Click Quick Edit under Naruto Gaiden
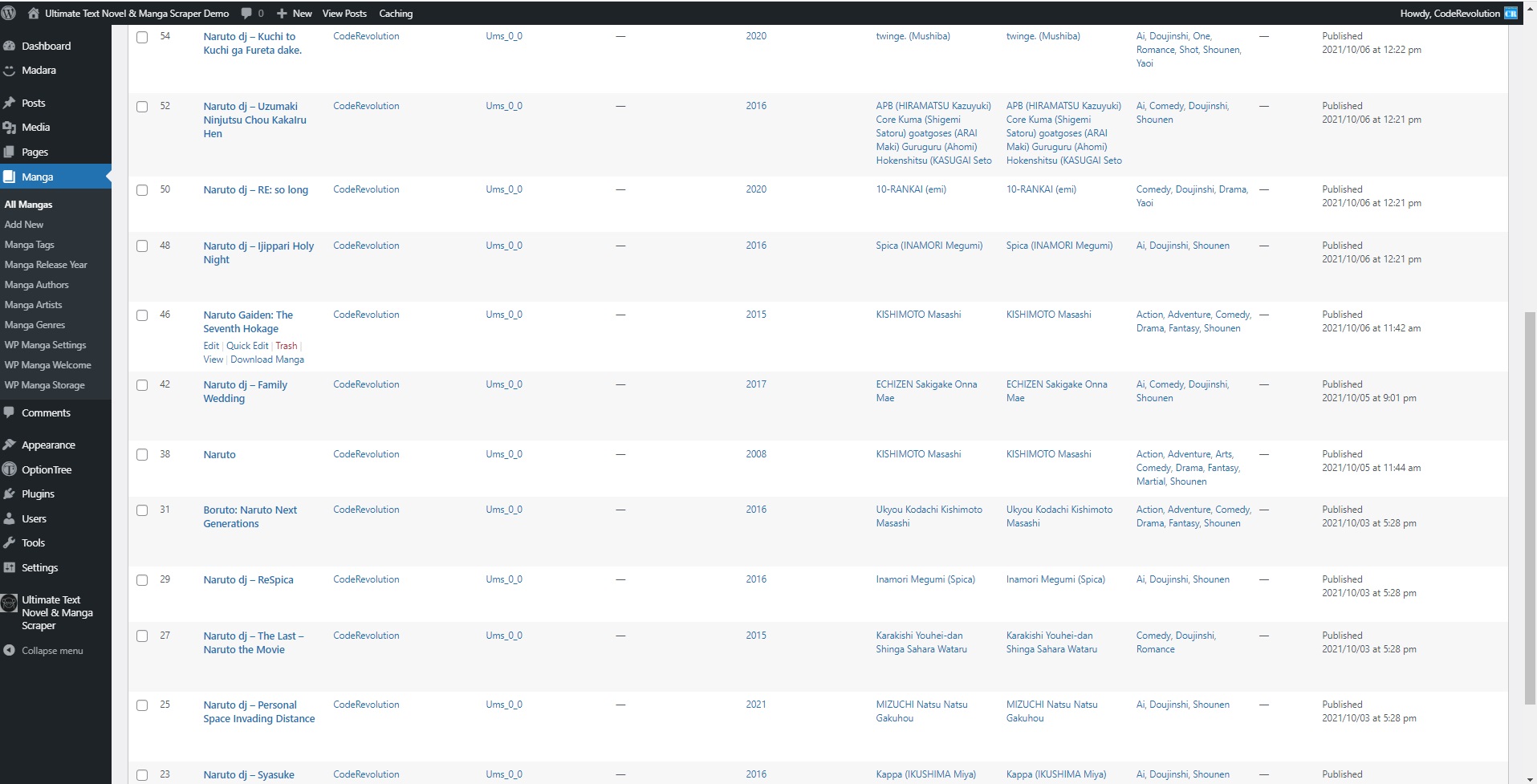The image size is (1537, 784). (x=247, y=346)
